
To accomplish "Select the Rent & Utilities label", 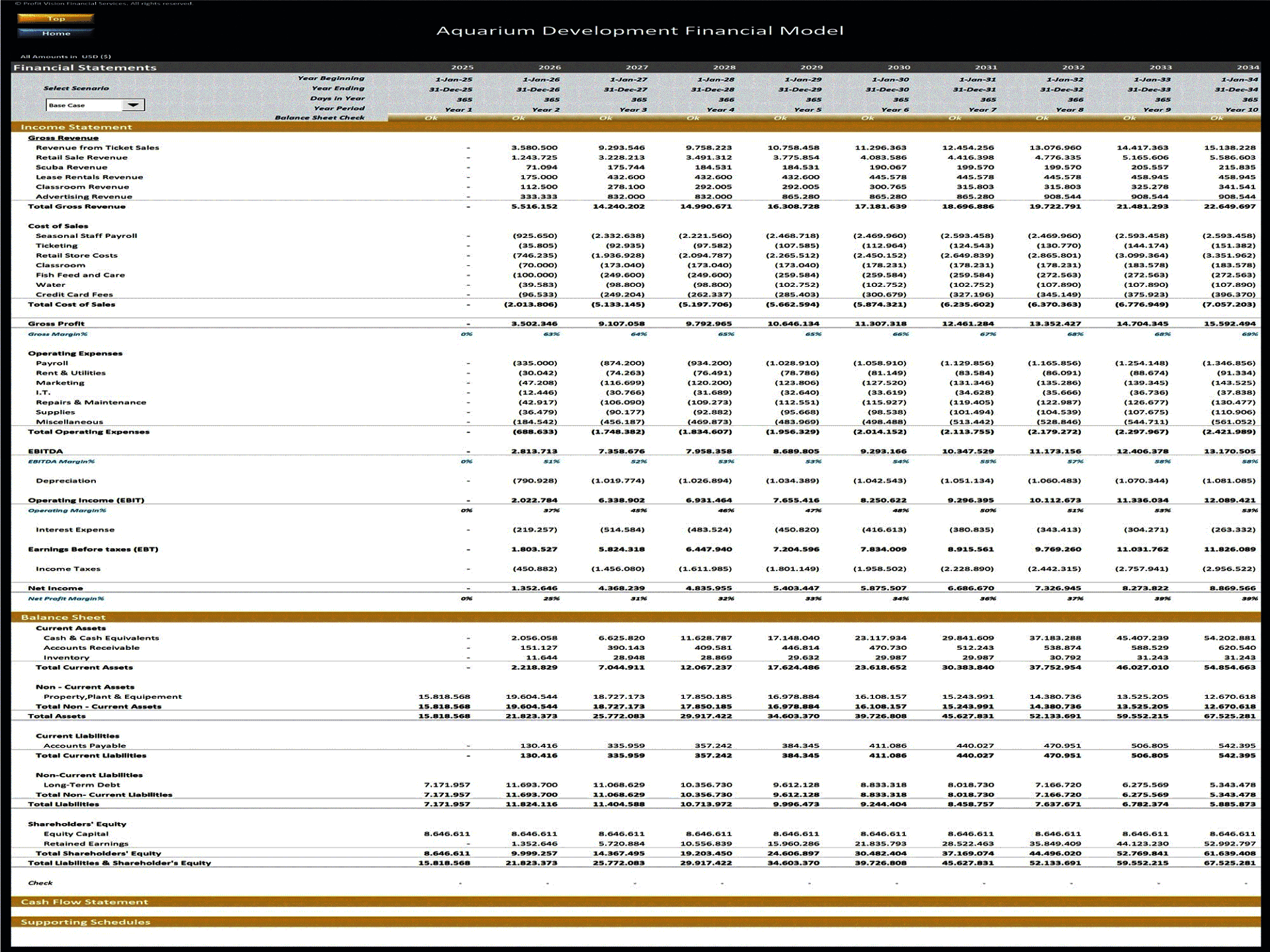I will [71, 374].
